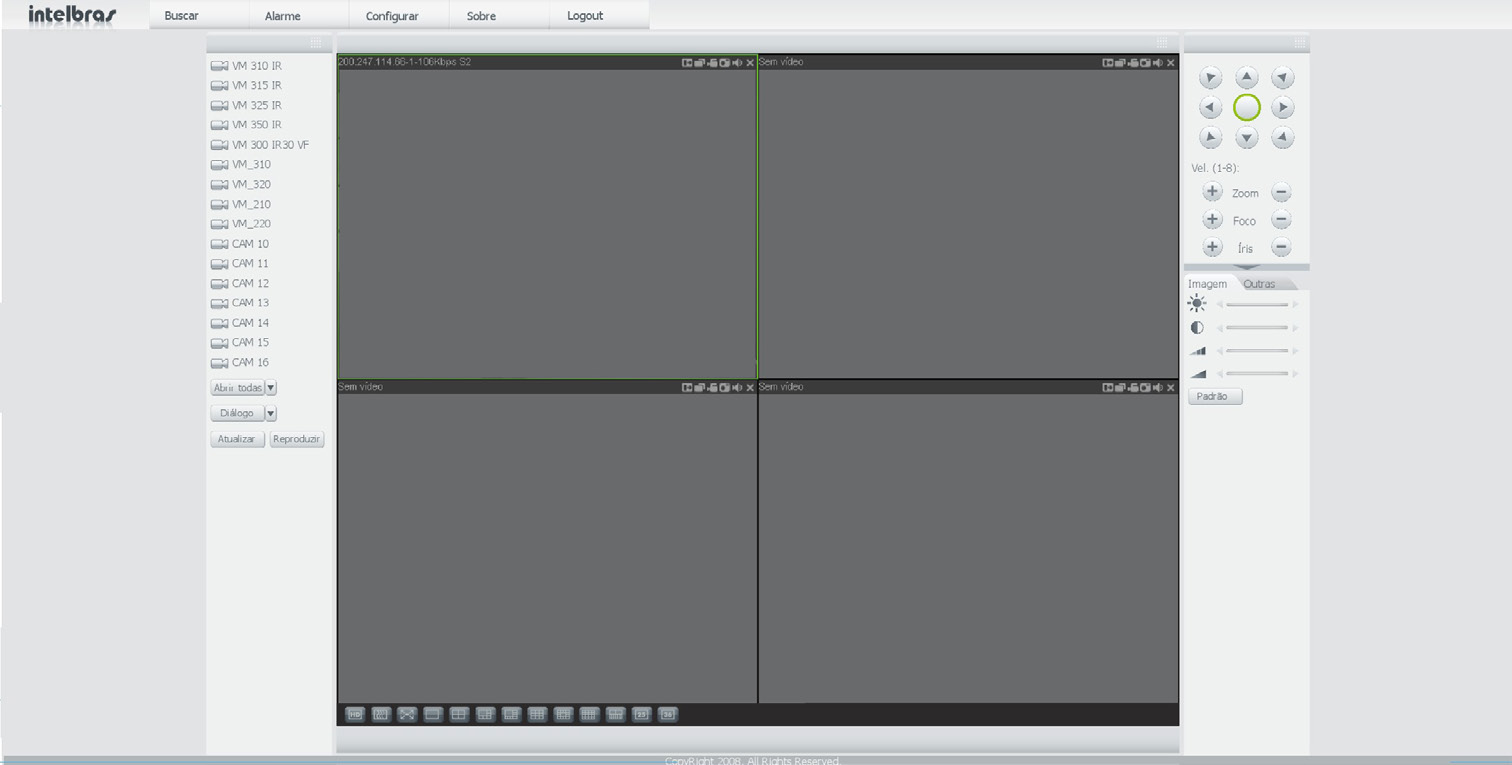Open the Sobre menu
The width and height of the screenshot is (1512, 765).
click(481, 16)
